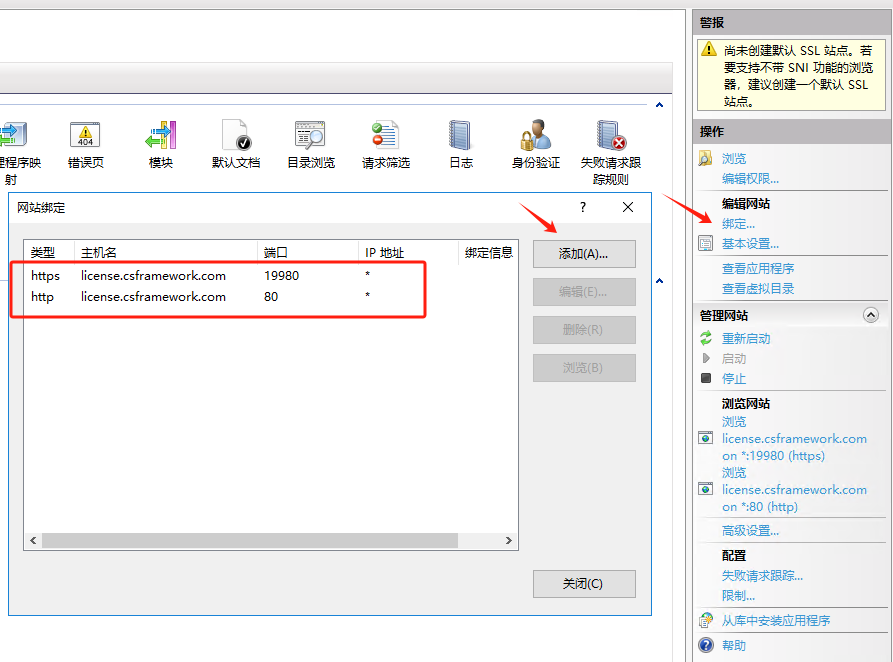
Task: Click the Type (类型) column header
Action: coord(49,252)
